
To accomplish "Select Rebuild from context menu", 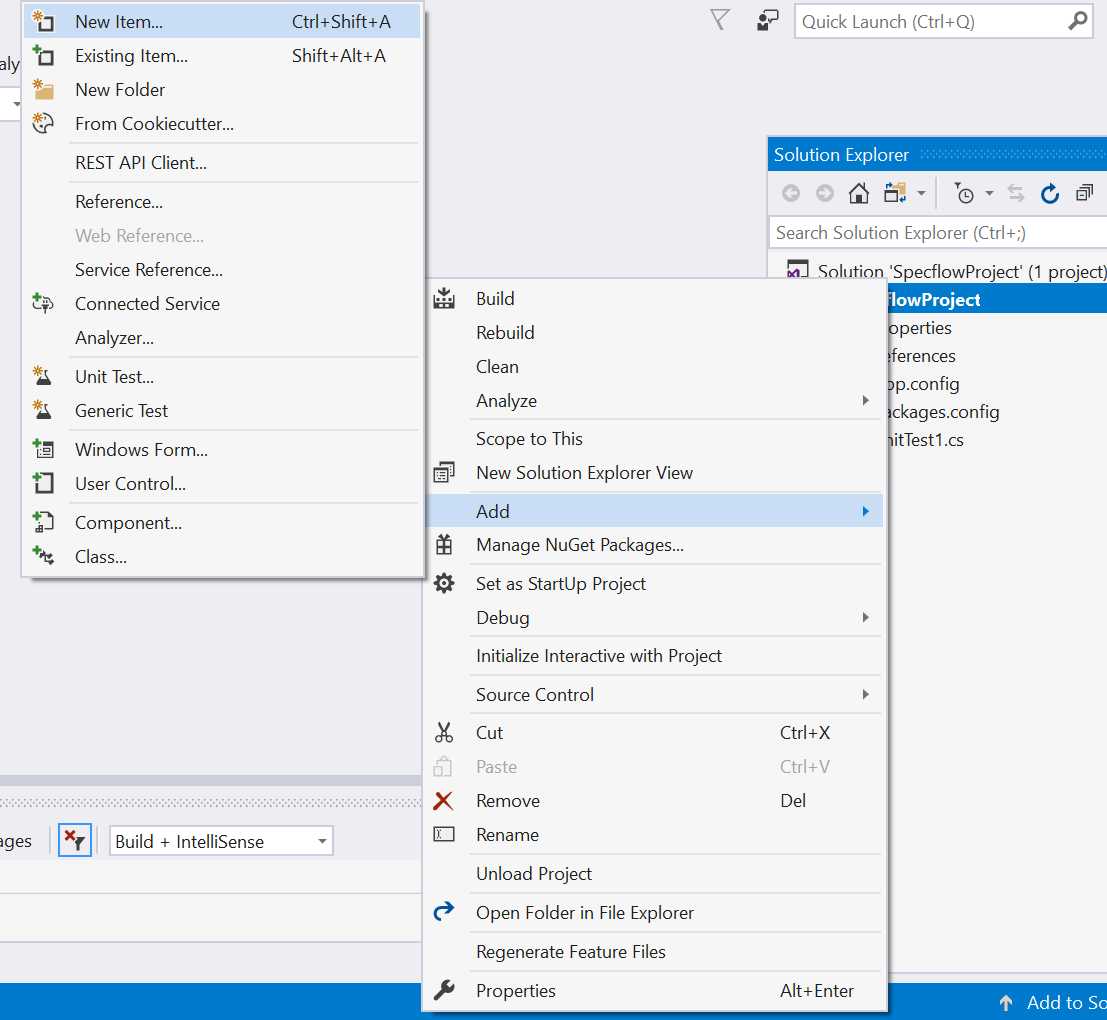I will [x=654, y=332].
